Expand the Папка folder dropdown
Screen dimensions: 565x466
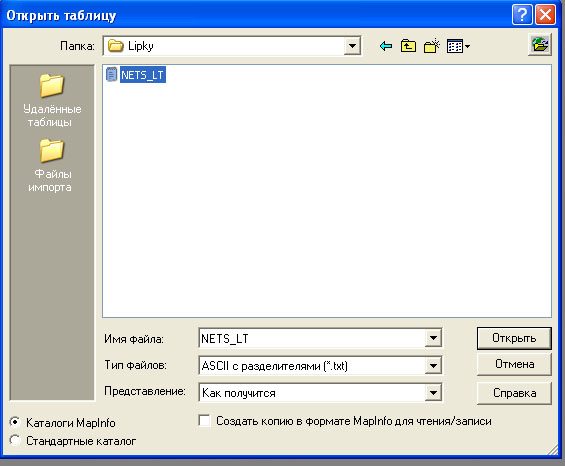pos(352,46)
